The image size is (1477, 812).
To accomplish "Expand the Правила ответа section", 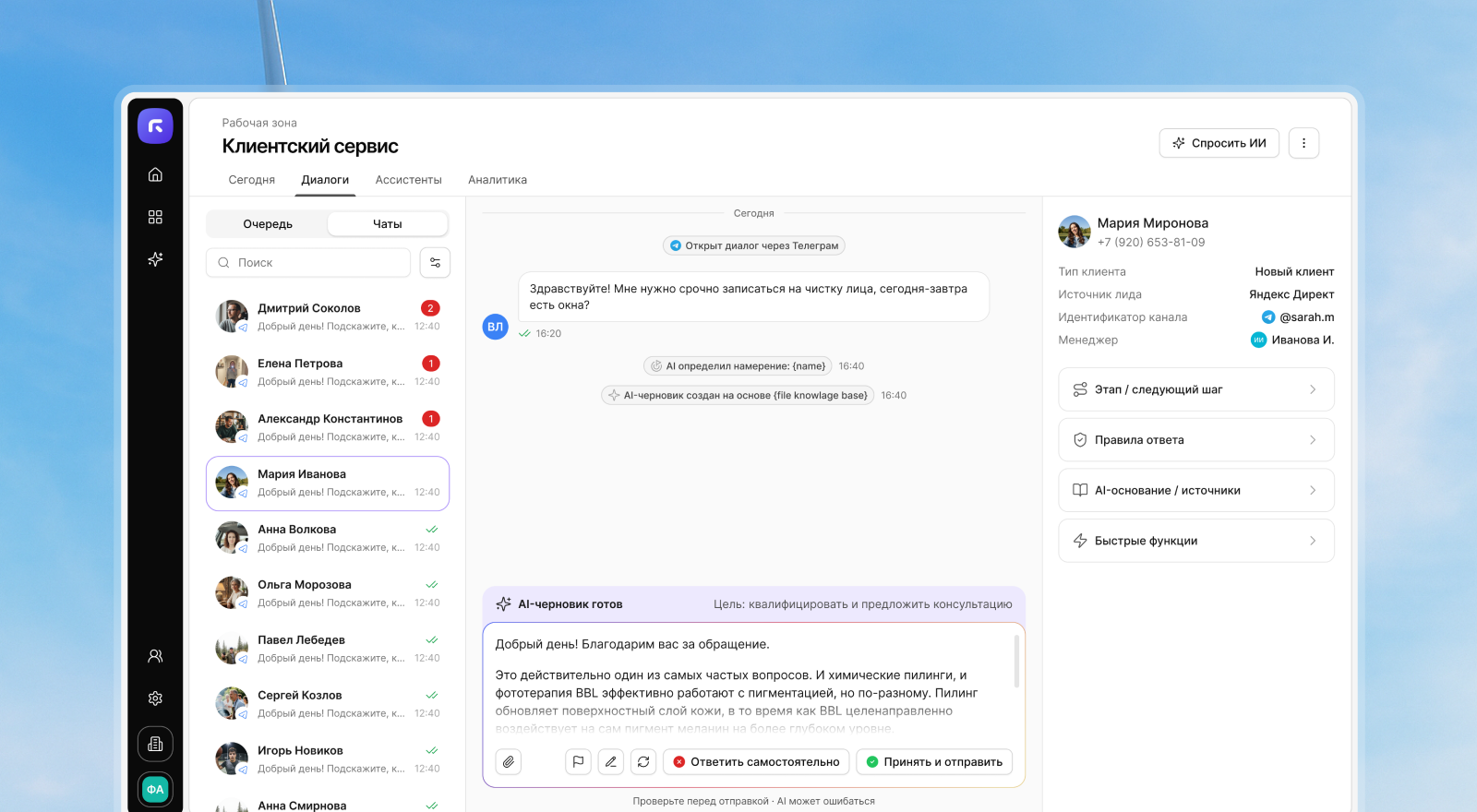I will click(x=1196, y=440).
